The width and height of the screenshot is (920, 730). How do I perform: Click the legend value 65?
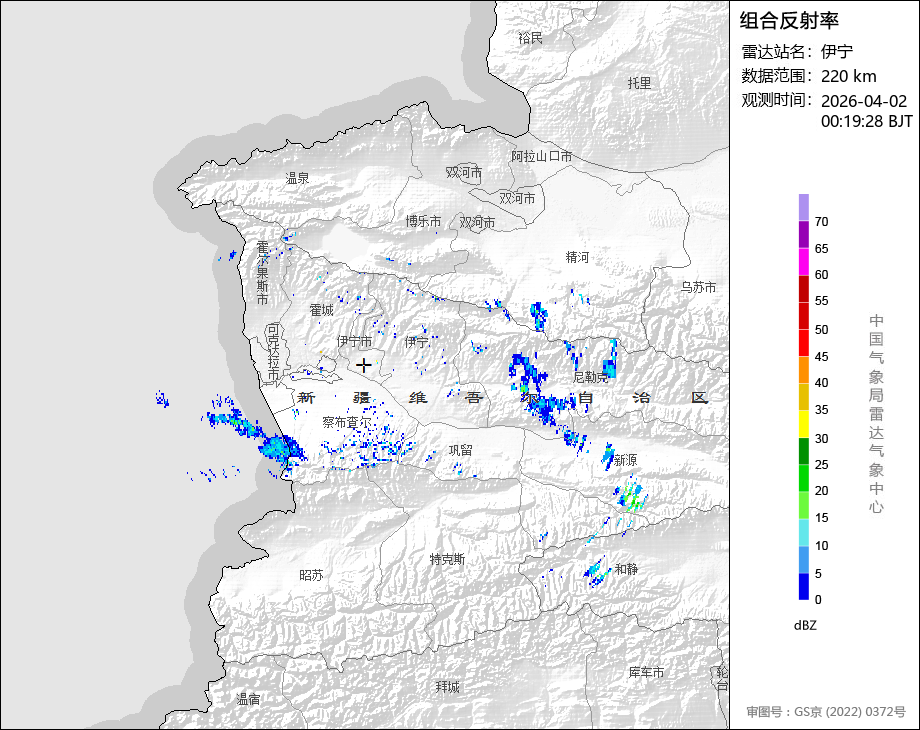[x=821, y=249]
